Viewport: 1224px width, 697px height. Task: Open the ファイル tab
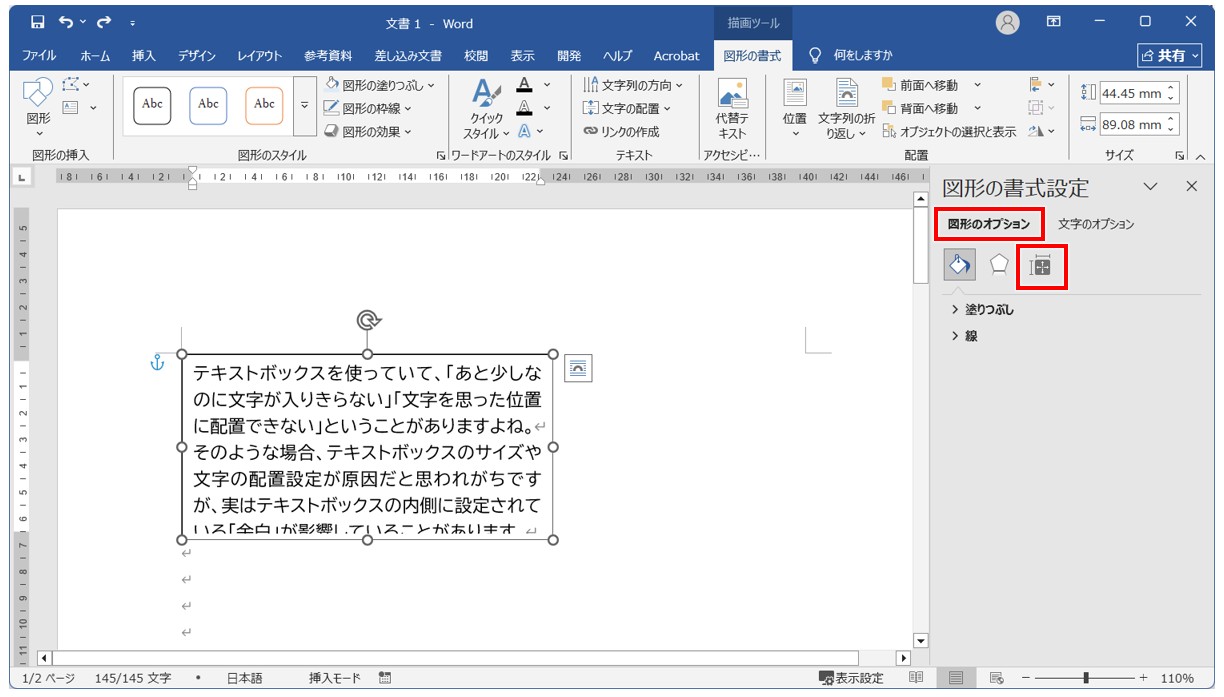(x=39, y=56)
